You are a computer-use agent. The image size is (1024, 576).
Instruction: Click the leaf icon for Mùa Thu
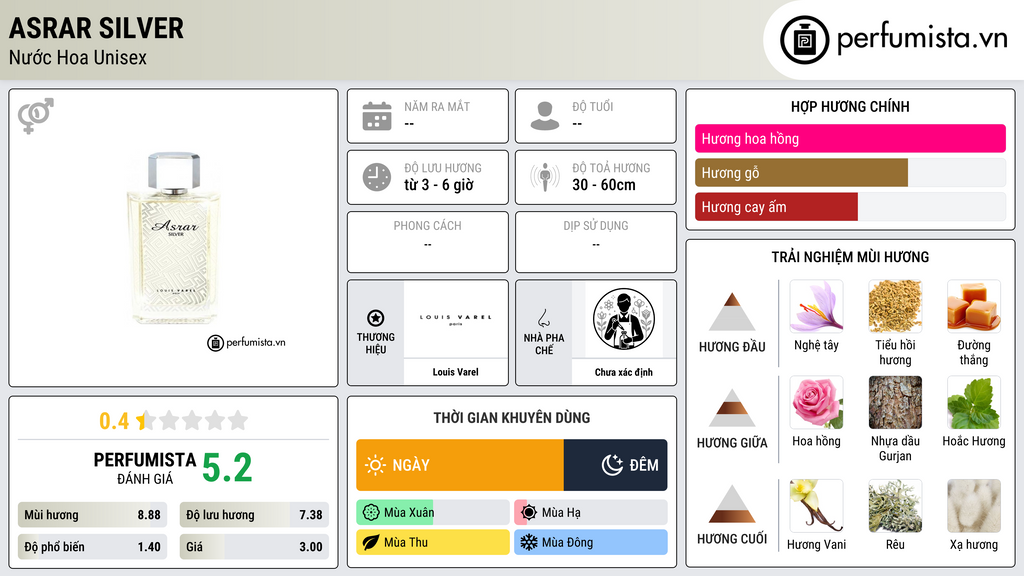click(371, 542)
